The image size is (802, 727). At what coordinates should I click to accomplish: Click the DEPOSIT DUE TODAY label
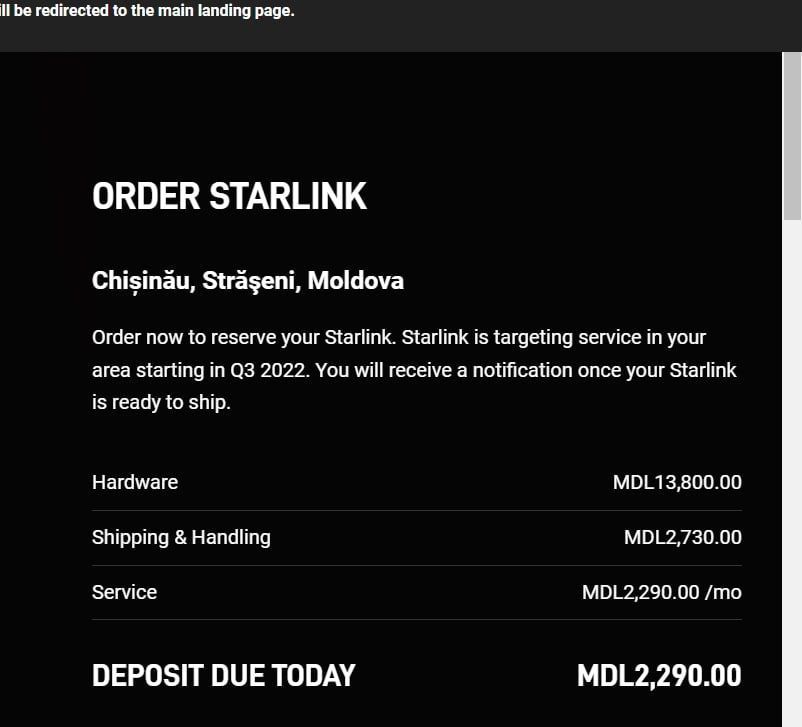click(x=223, y=676)
